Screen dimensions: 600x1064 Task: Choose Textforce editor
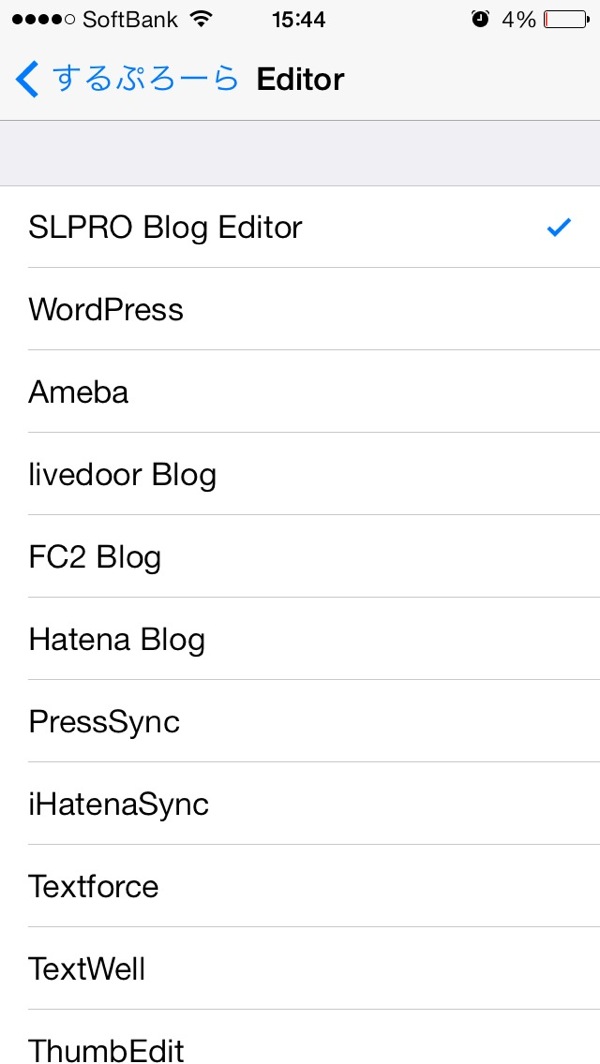point(300,886)
